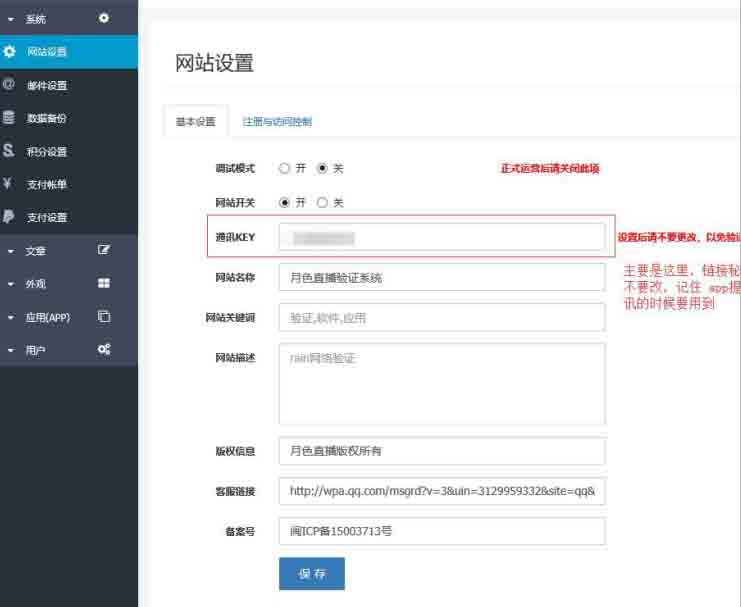
Task: Collapse the 系统 sidebar section
Action: 30,19
